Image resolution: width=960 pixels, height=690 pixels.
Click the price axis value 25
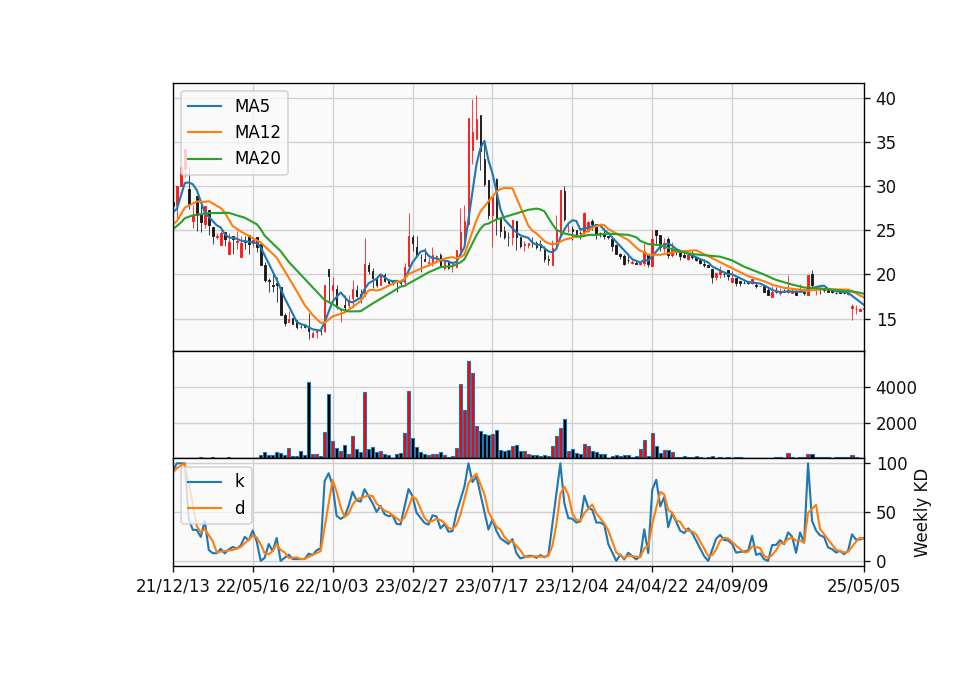886,231
